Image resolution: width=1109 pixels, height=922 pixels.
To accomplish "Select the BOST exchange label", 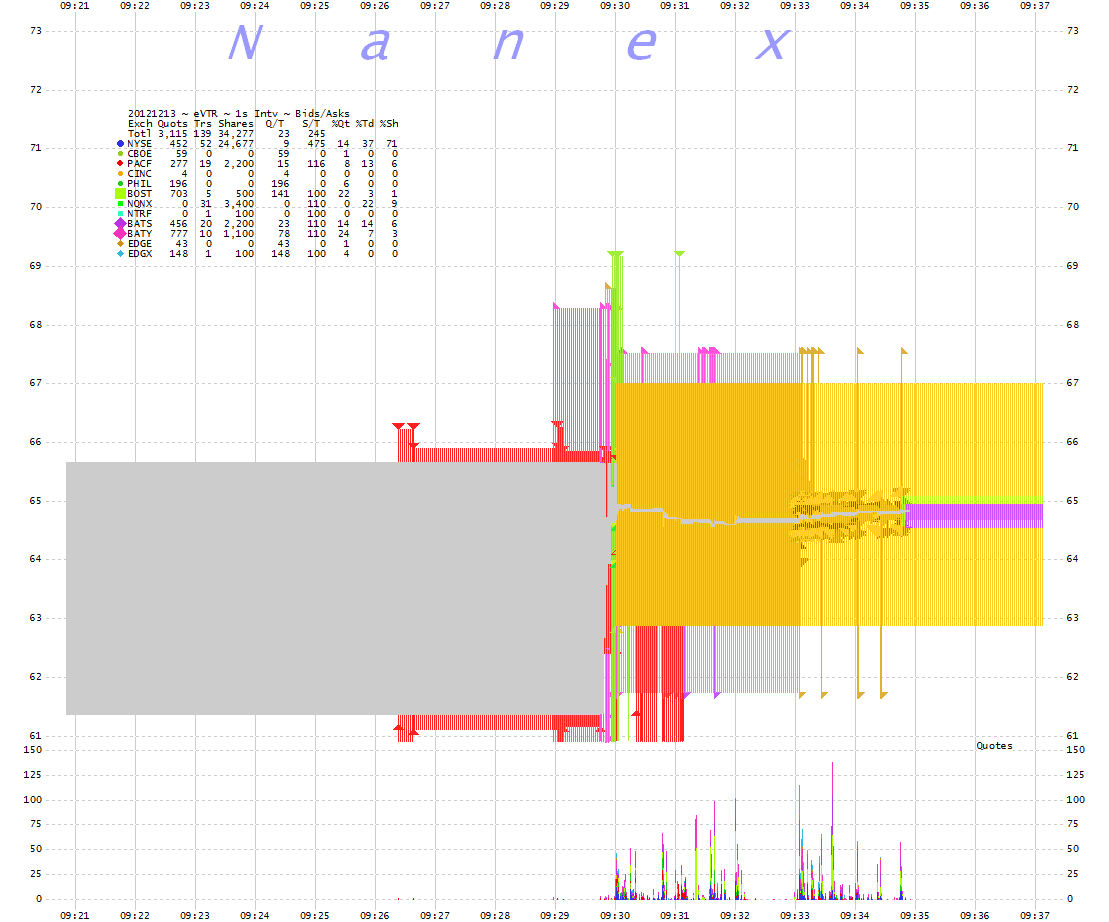I will point(139,193).
